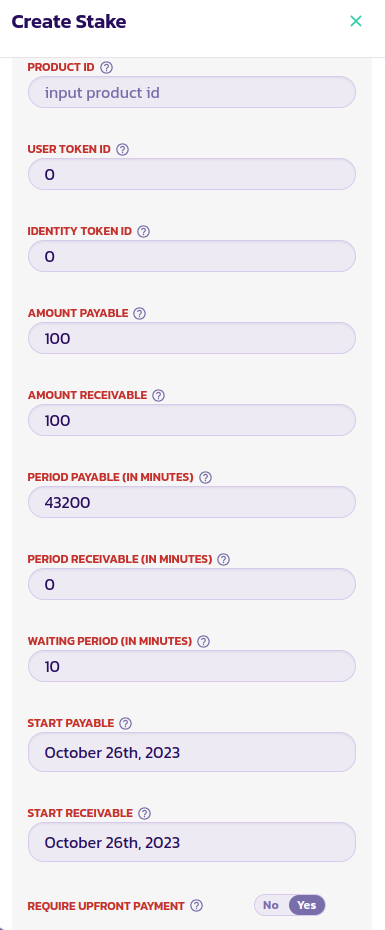Click Period Receivable question mark icon
The height and width of the screenshot is (930, 385).
[224, 559]
